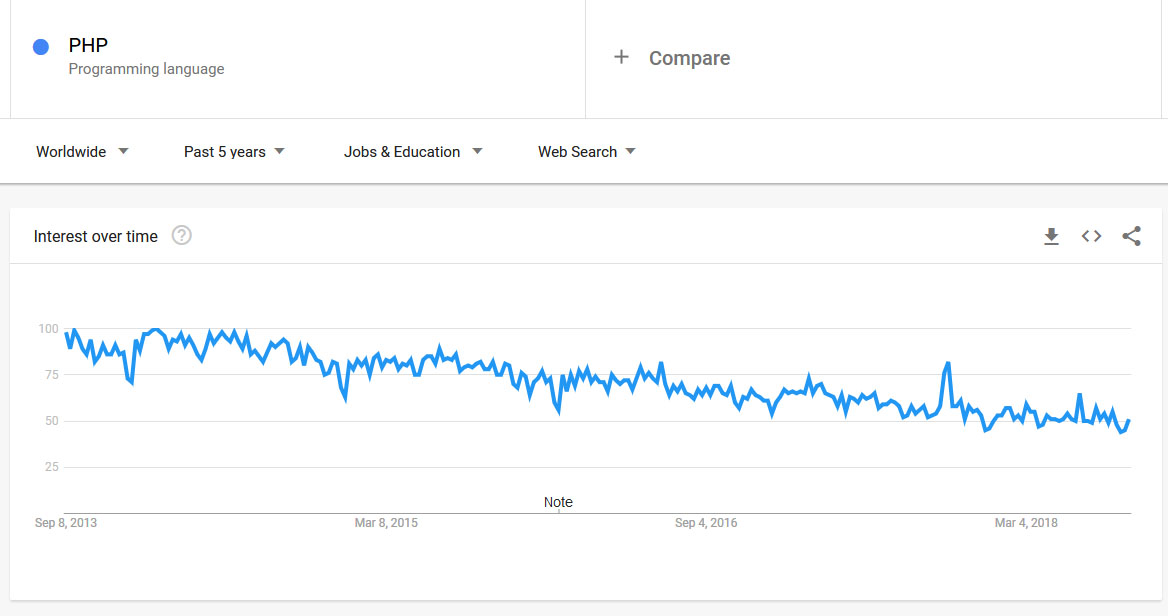Edit the PHP search term
This screenshot has height=616, width=1168.
88,46
